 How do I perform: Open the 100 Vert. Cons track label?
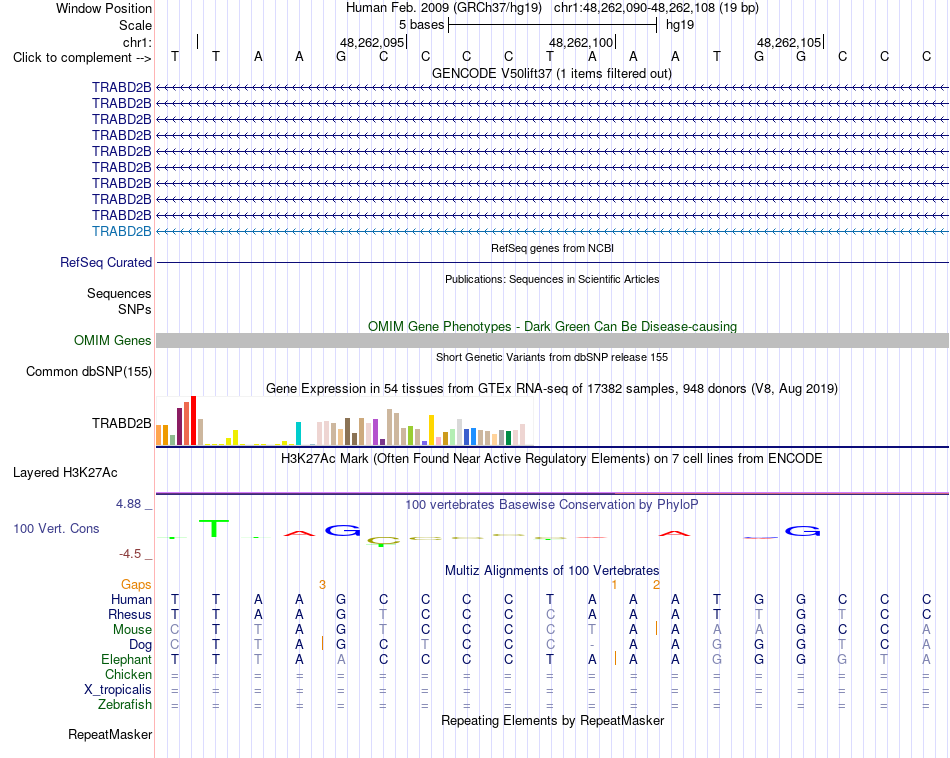(x=56, y=528)
